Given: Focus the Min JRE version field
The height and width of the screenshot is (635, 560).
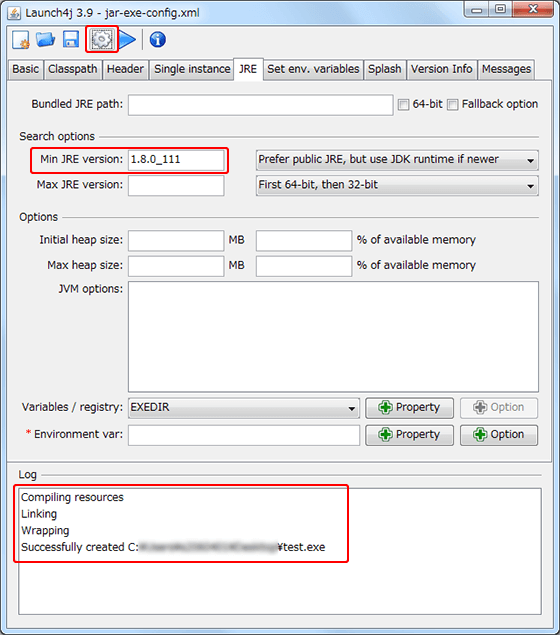Looking at the screenshot, I should pyautogui.click(x=176, y=160).
